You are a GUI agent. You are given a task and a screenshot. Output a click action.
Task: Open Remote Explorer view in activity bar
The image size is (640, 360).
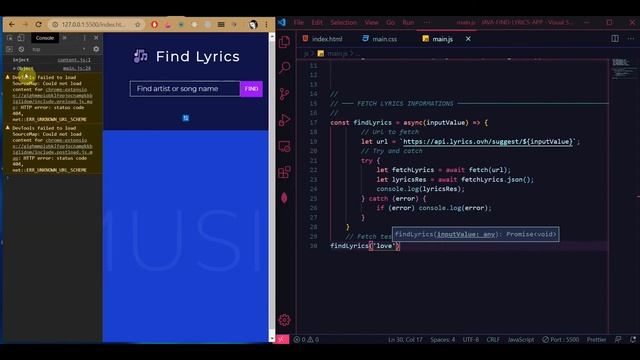coord(284,146)
